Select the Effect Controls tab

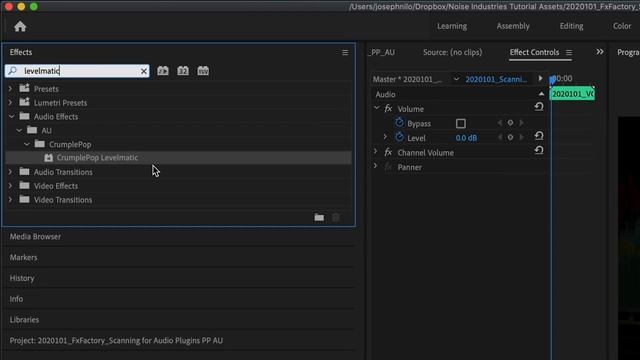(x=534, y=52)
